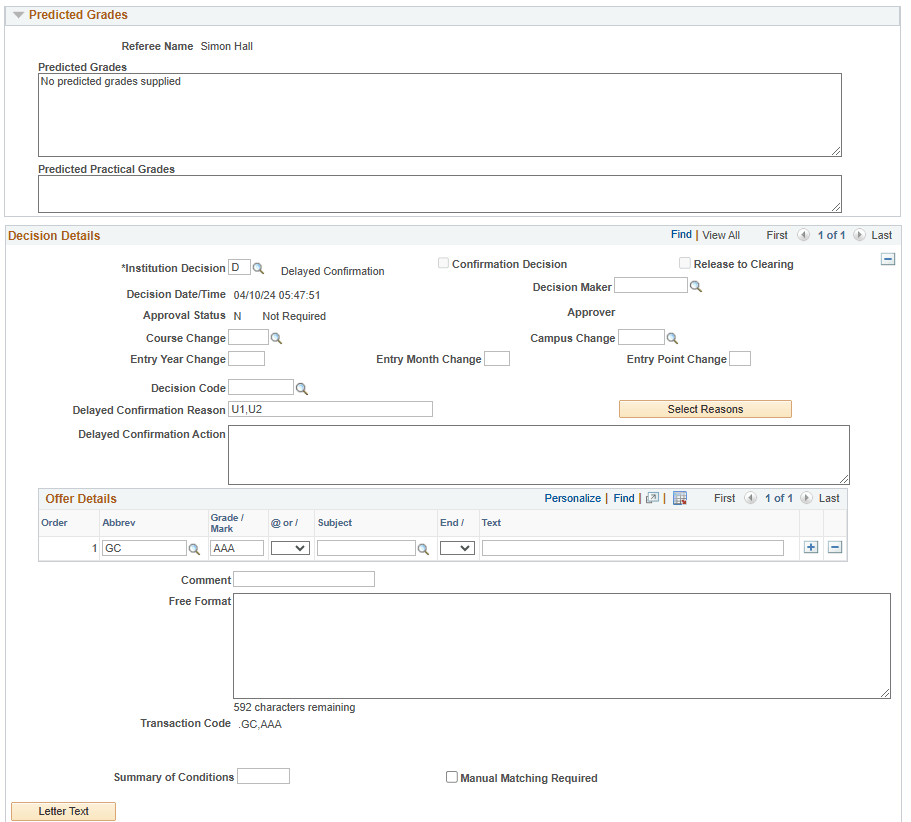The width and height of the screenshot is (911, 822).
Task: Sort by Abbrev column header
Action: [x=119, y=522]
